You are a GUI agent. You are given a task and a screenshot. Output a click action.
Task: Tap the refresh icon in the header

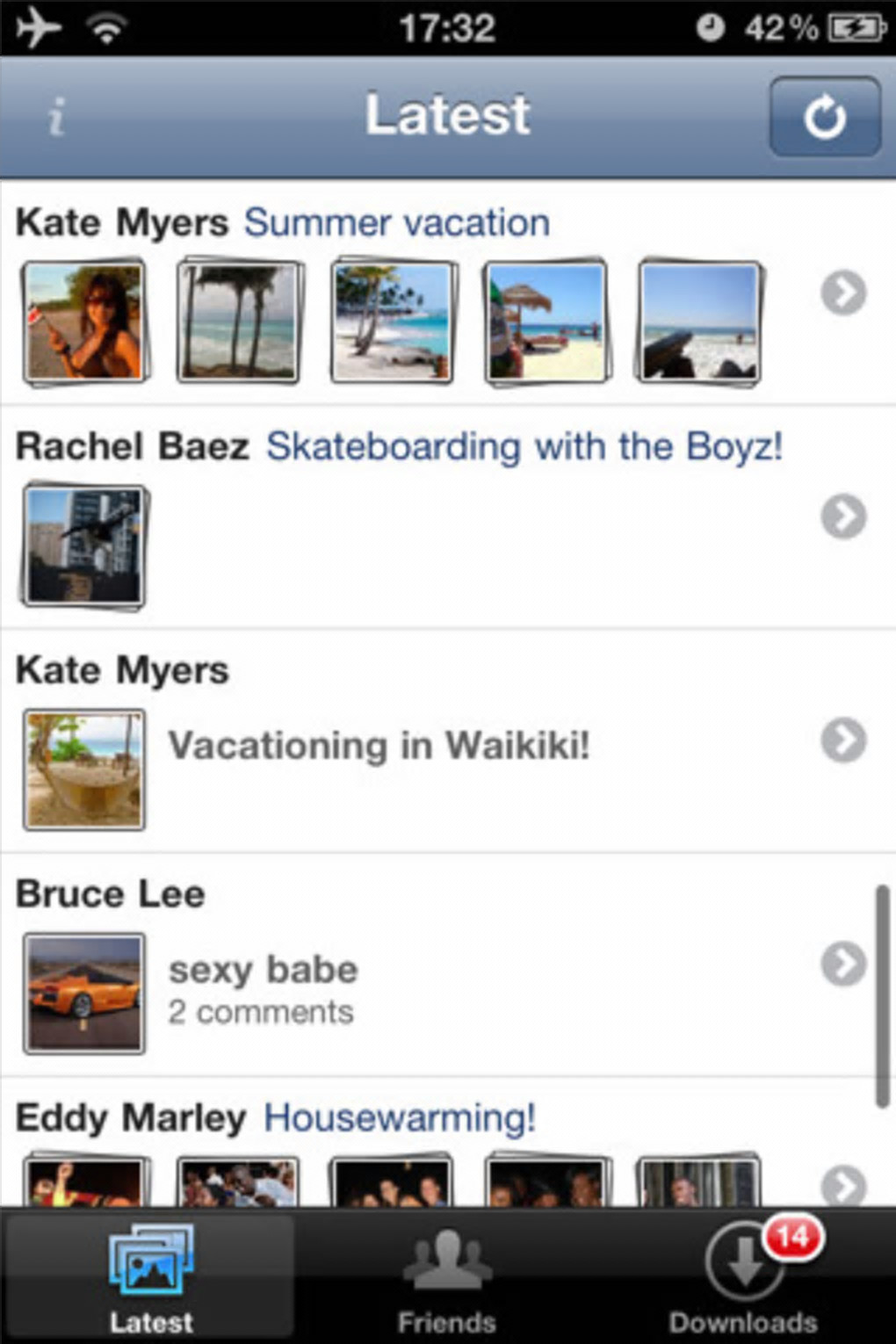[x=824, y=117]
